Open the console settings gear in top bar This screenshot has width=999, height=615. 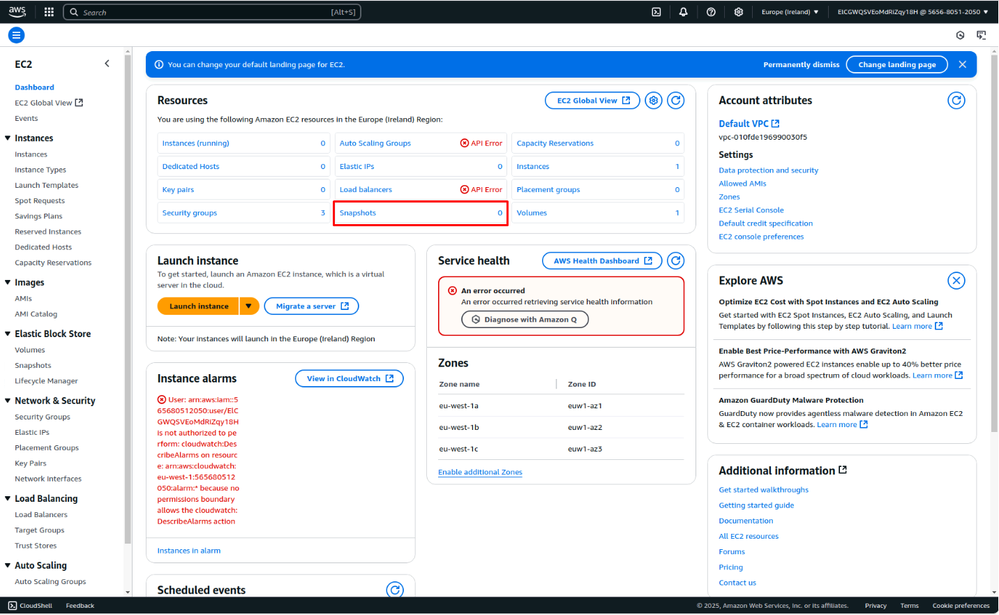click(738, 11)
